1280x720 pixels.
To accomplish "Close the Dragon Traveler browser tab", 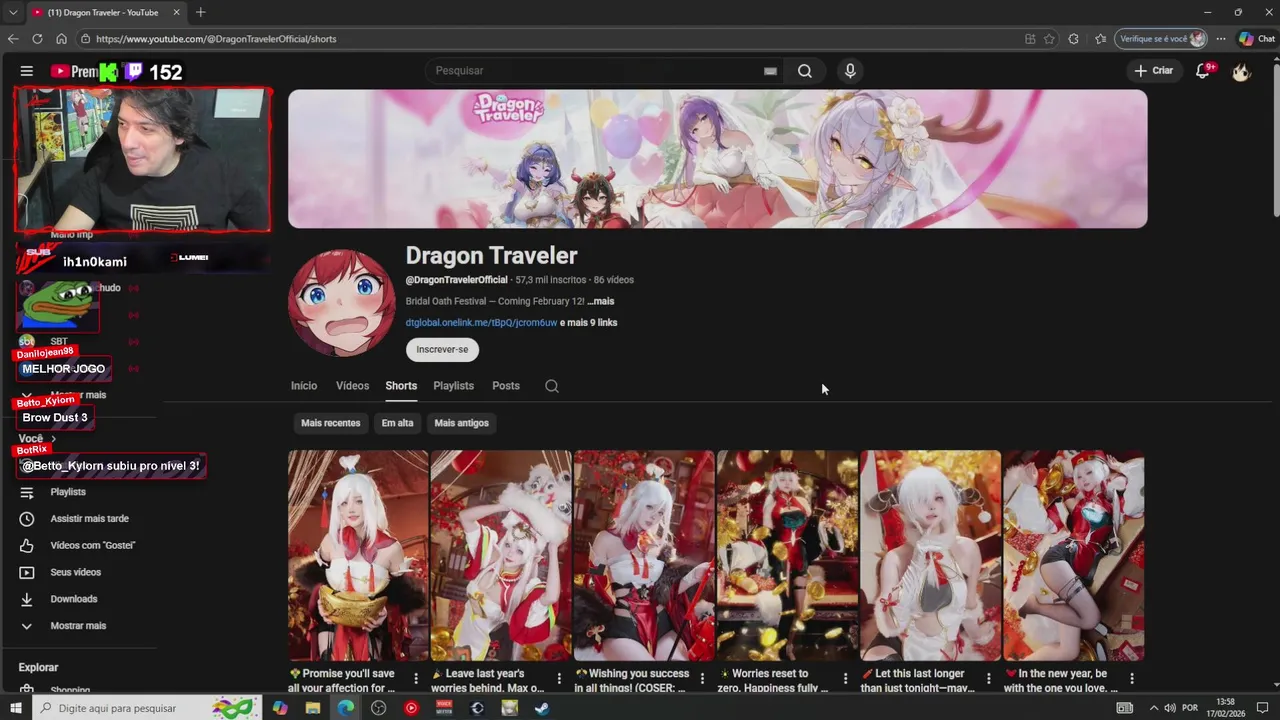I will point(177,12).
